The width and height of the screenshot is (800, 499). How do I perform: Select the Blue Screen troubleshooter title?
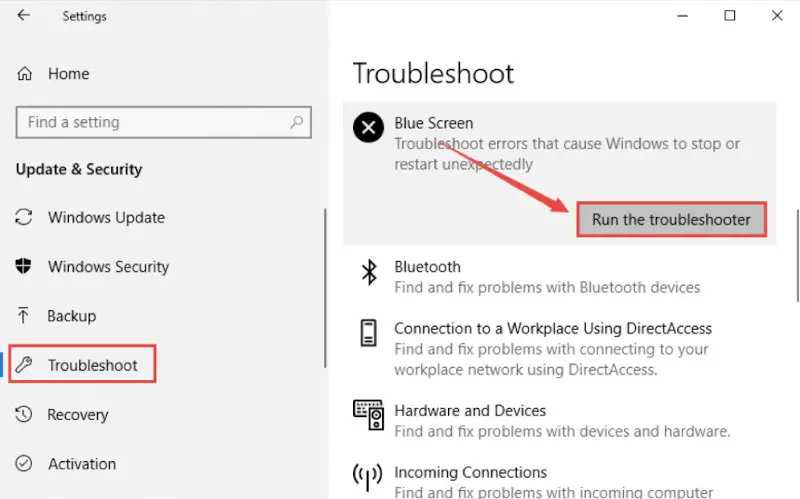tap(434, 123)
